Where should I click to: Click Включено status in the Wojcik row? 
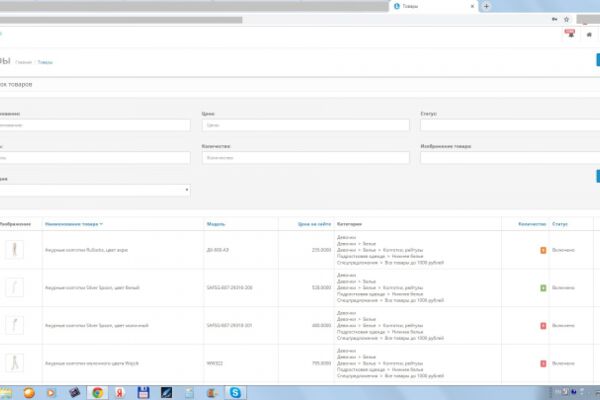563,363
